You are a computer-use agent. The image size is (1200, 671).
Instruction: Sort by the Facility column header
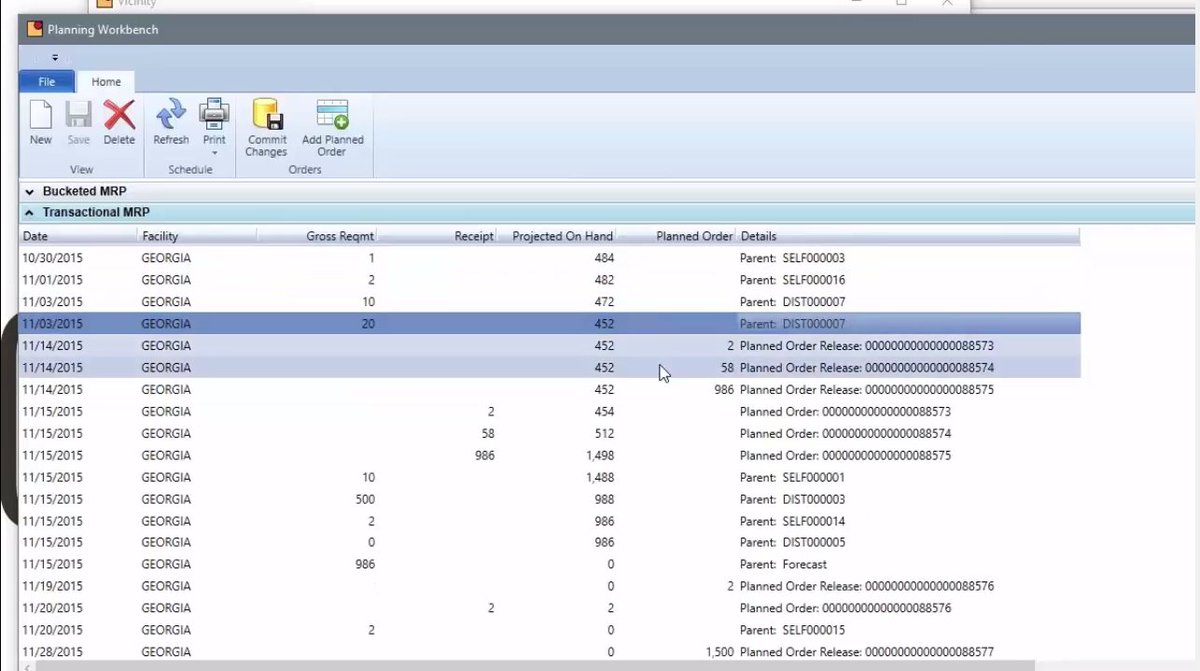(197, 236)
